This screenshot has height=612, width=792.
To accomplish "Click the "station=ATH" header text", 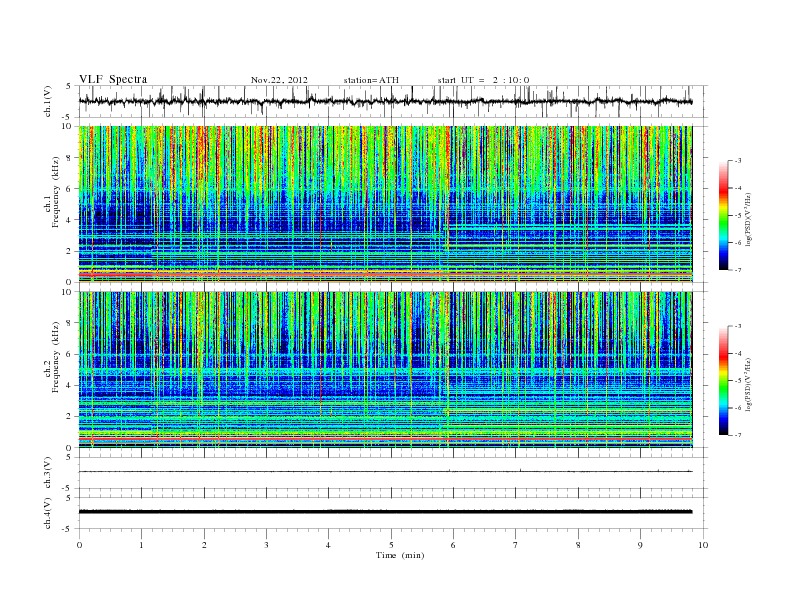I will (371, 80).
